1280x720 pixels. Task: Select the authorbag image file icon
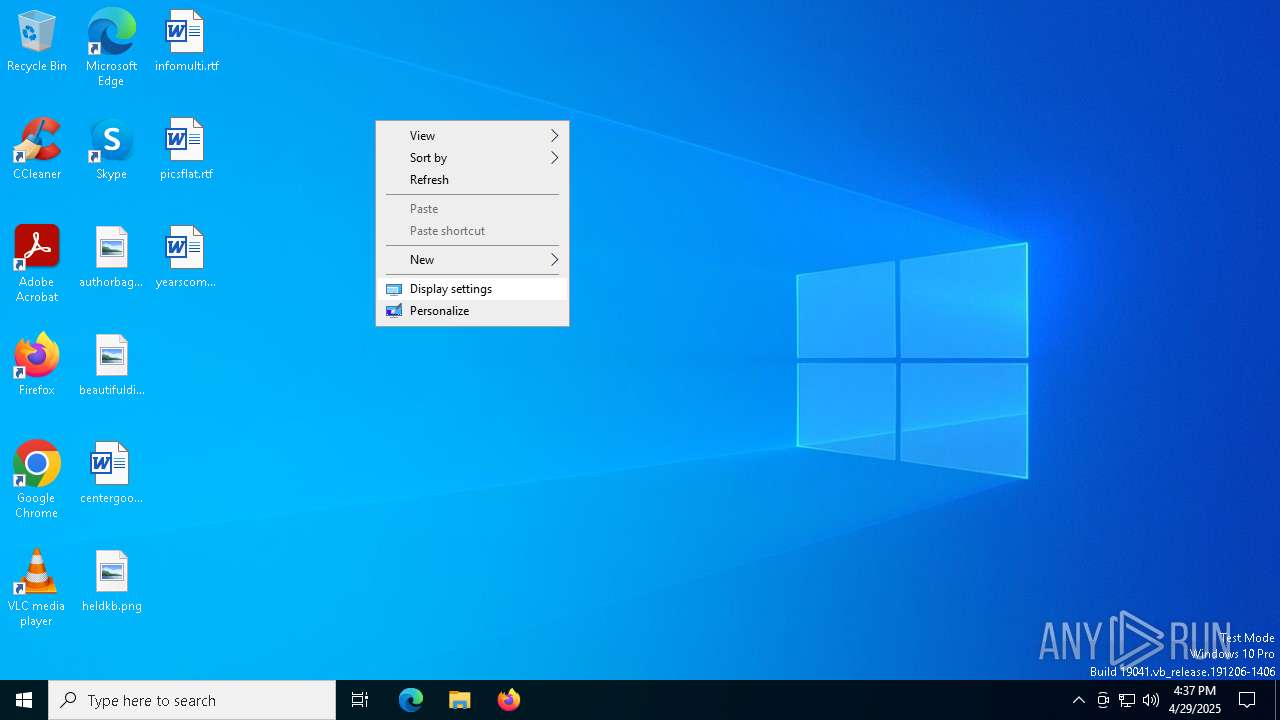111,257
